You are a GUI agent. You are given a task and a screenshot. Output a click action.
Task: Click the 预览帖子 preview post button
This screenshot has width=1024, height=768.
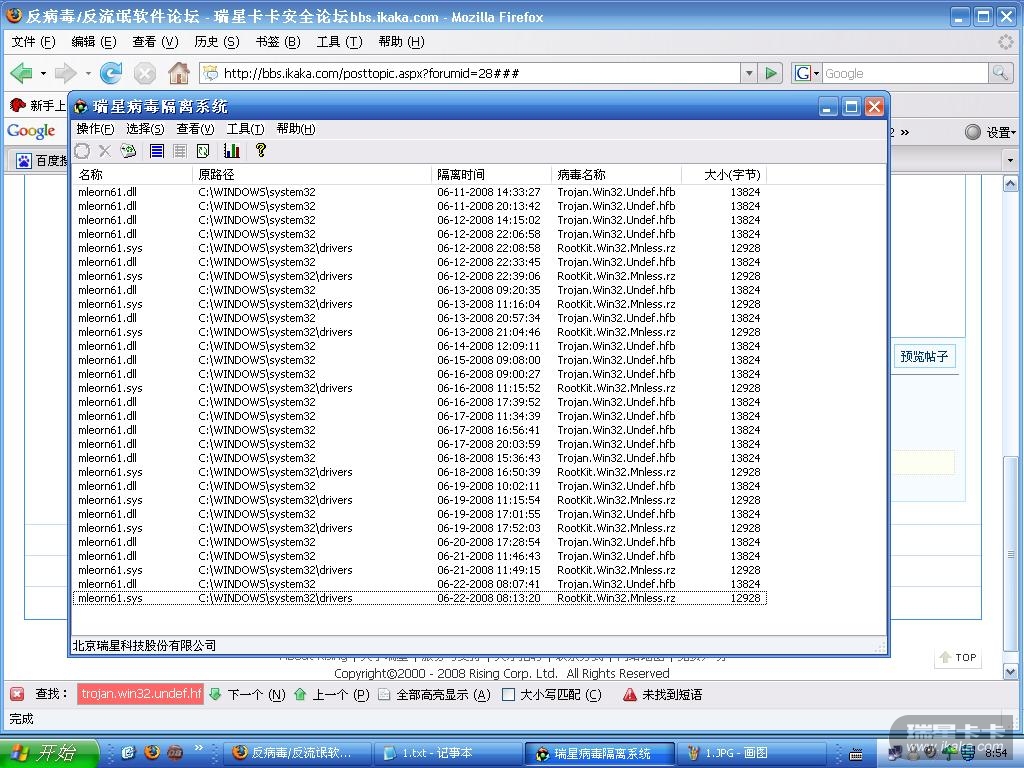[x=924, y=357]
